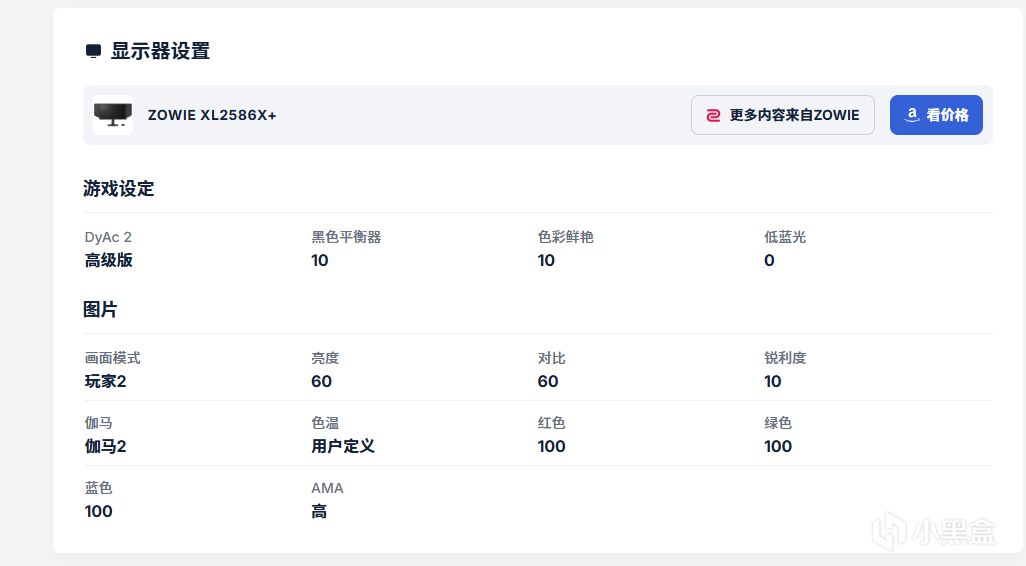Click the 游戏设定 section title
The width and height of the screenshot is (1026, 566).
tap(118, 188)
